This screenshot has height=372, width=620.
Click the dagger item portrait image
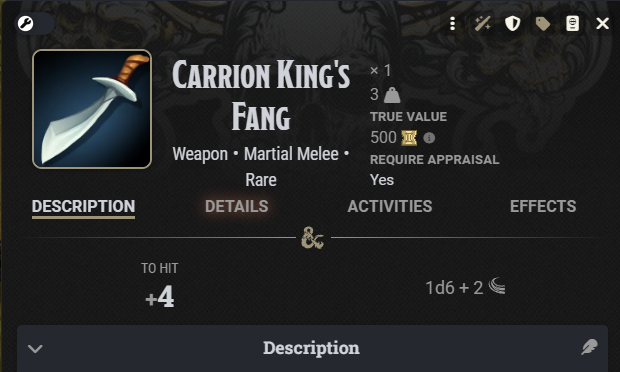[92, 109]
